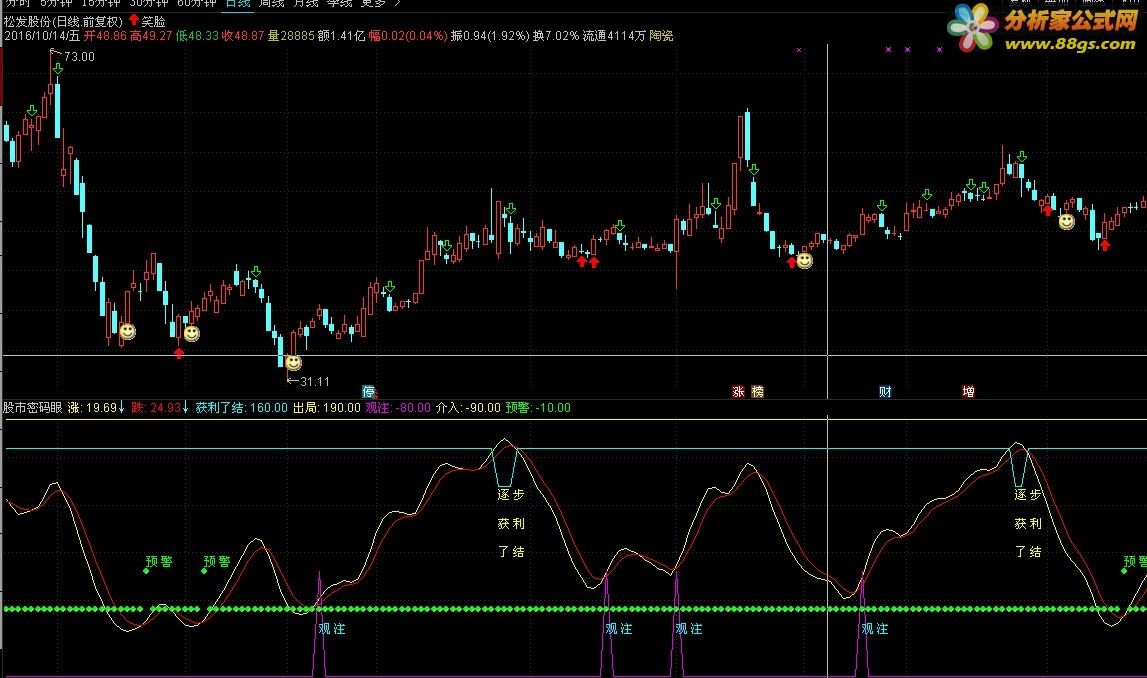Click the open price 开48.86

105,35
